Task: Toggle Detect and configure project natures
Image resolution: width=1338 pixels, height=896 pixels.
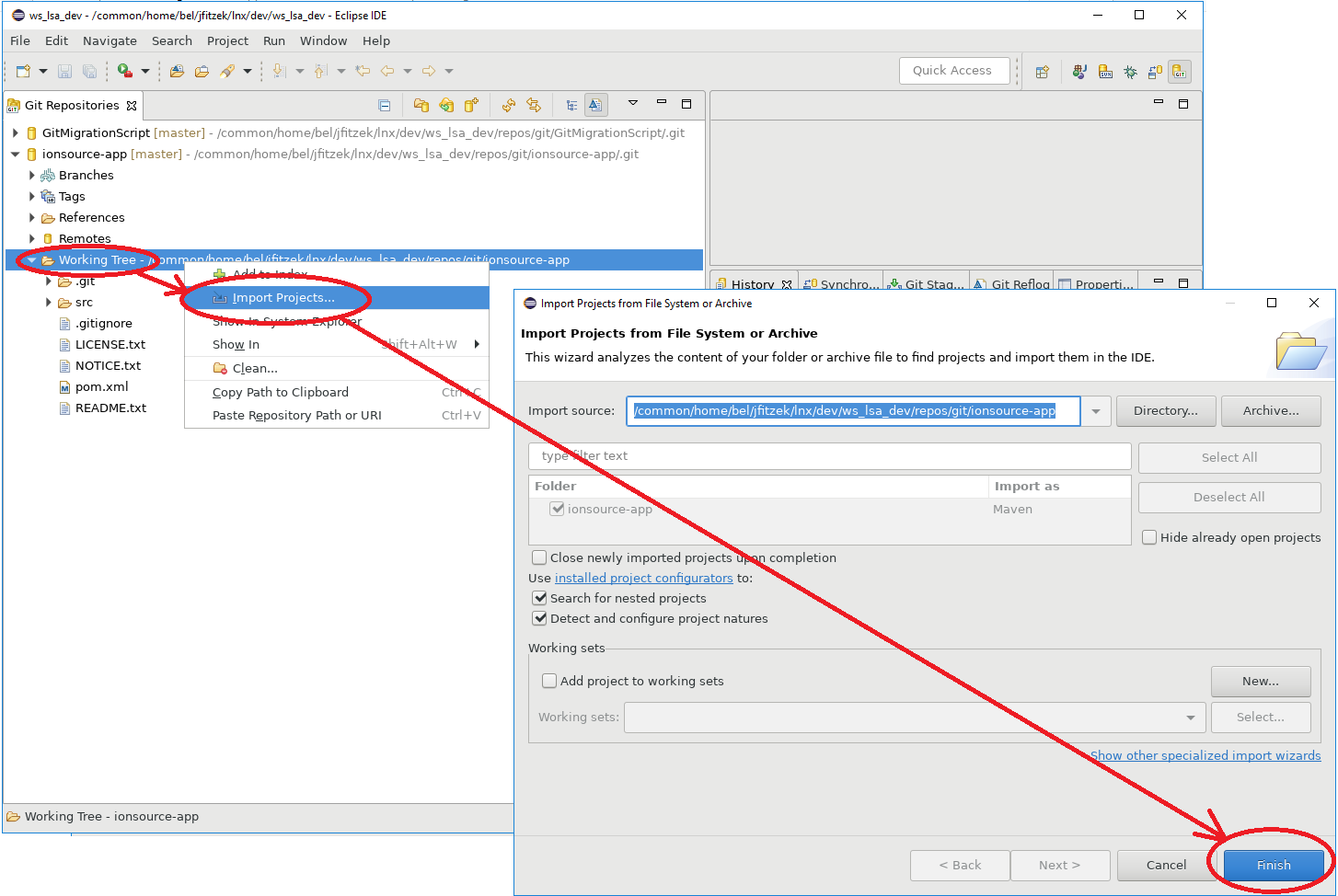Action: pos(539,618)
